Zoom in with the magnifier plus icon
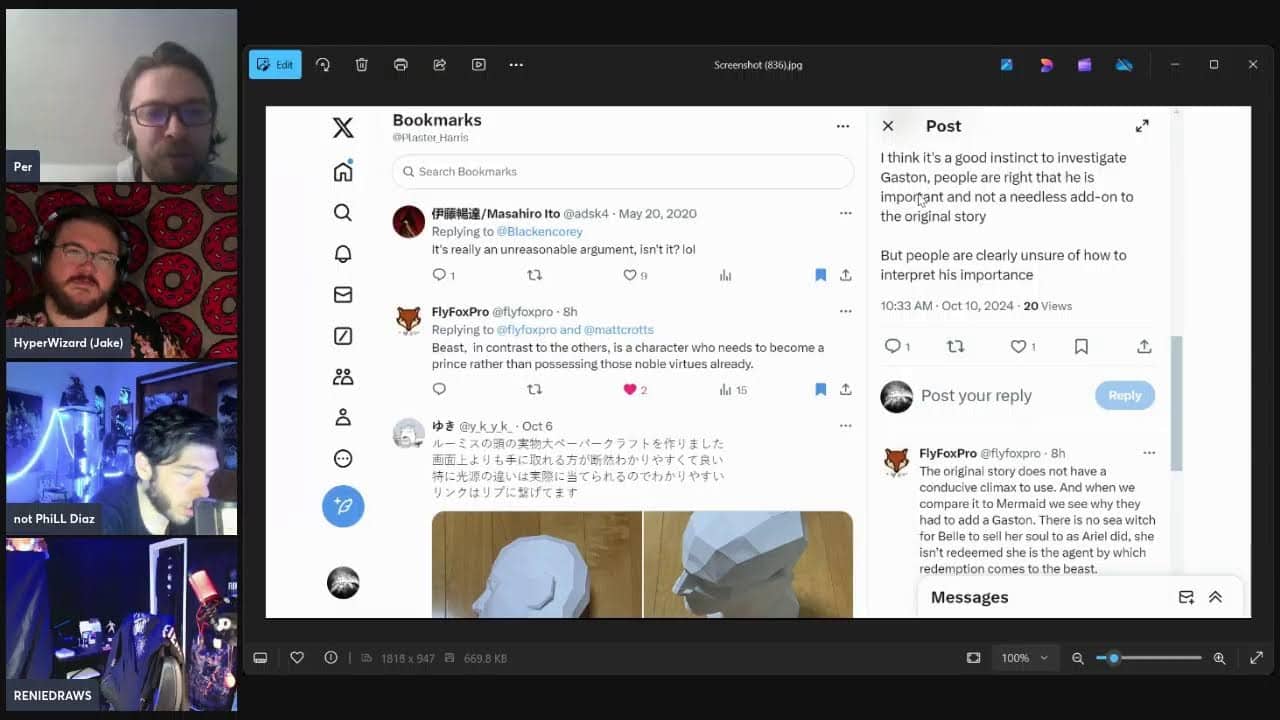This screenshot has height=720, width=1280. click(1219, 658)
